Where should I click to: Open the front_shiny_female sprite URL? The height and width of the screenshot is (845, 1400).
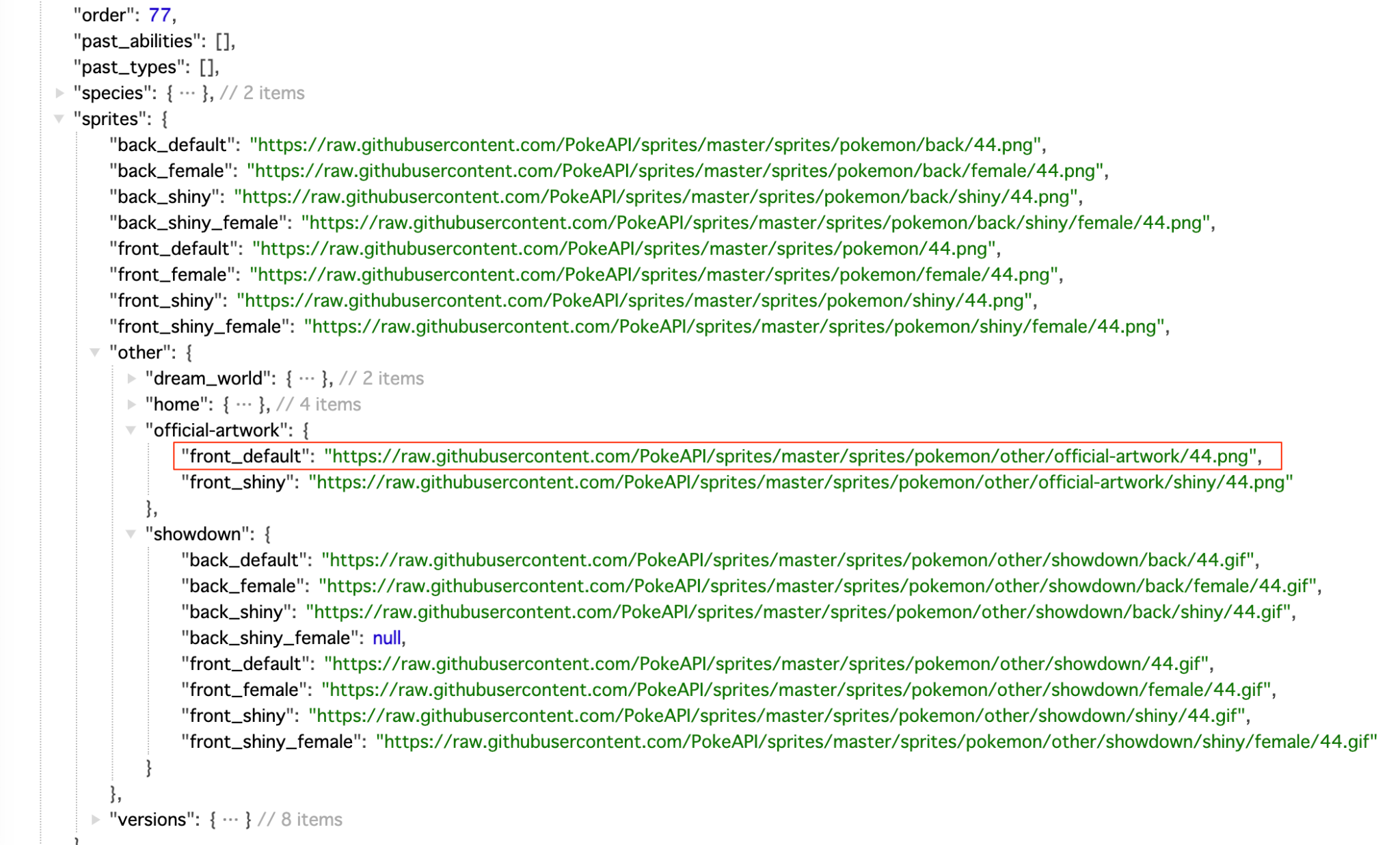pyautogui.click(x=736, y=327)
